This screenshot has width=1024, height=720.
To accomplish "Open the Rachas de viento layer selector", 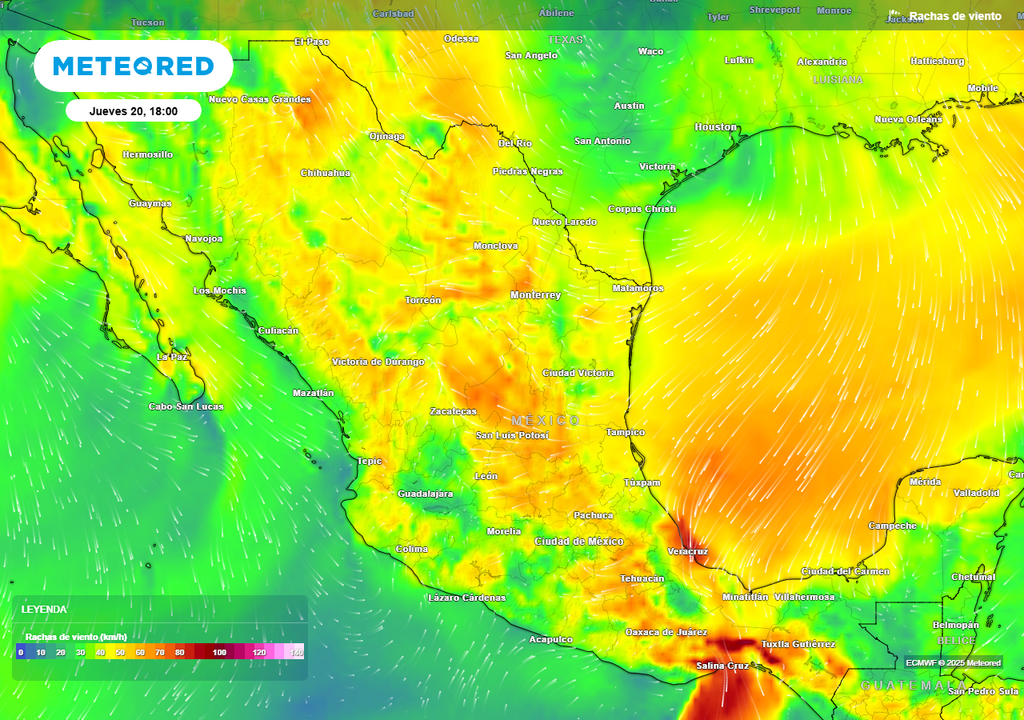I will coord(957,15).
